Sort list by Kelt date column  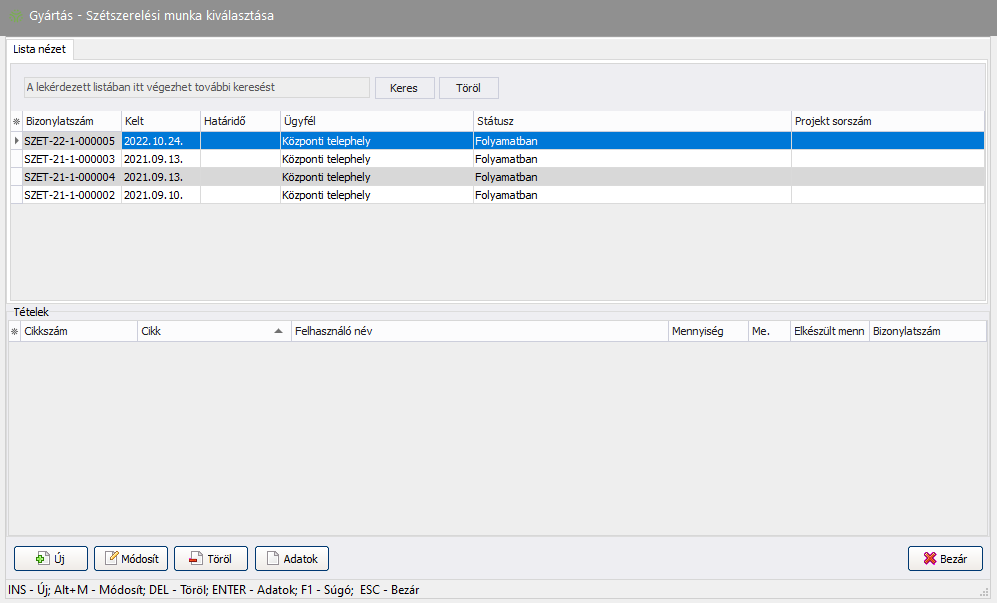pos(160,121)
